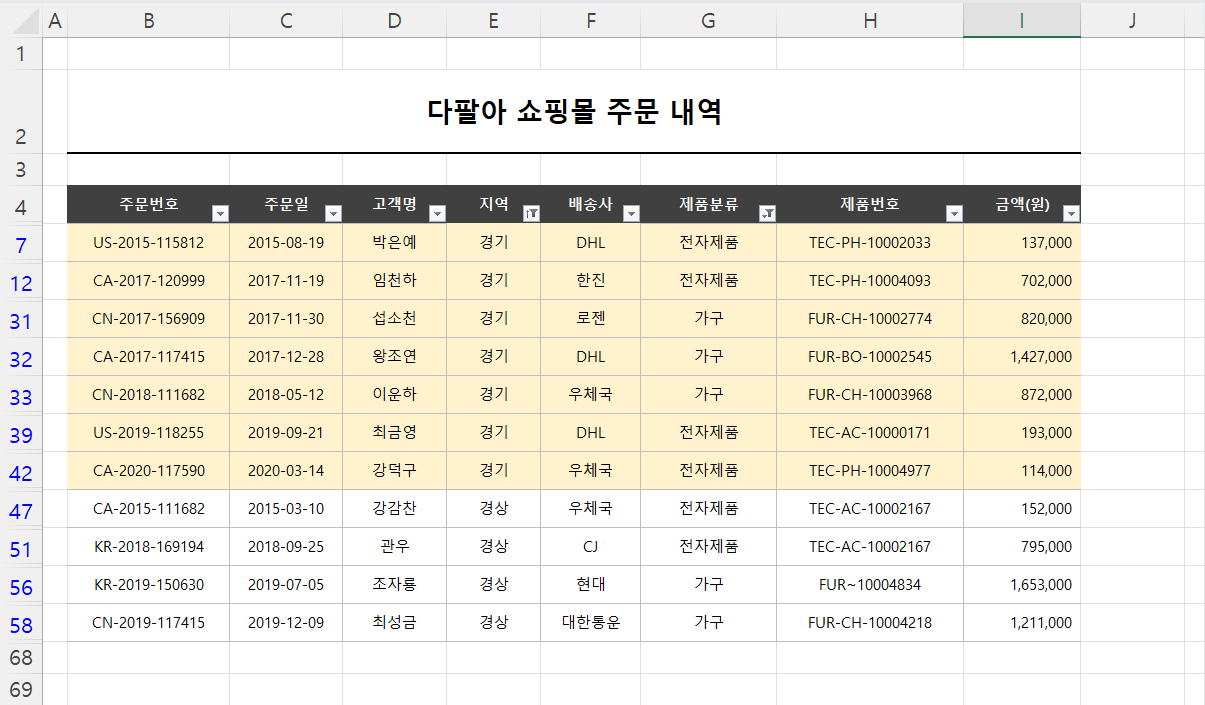1205x705 pixels.
Task: Select filtered row 58 header
Action: point(21,625)
